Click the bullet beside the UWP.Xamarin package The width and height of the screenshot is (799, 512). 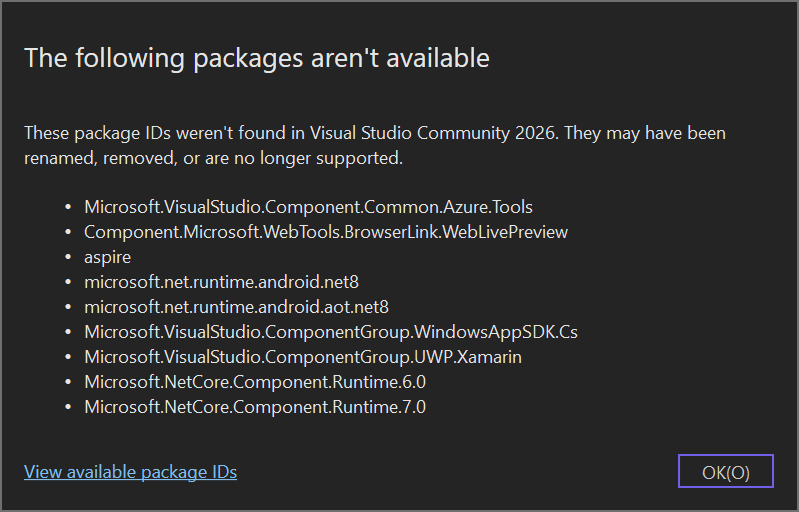pos(68,357)
